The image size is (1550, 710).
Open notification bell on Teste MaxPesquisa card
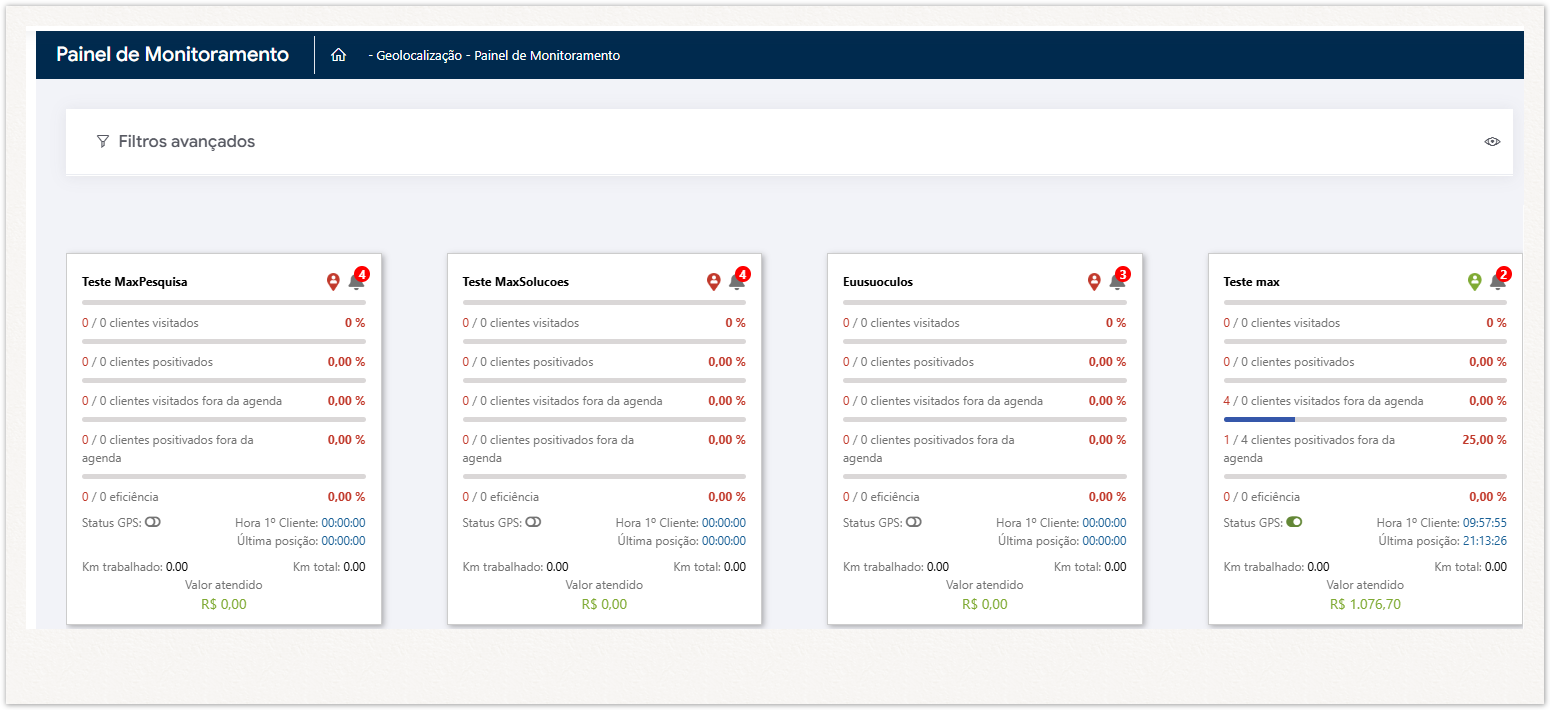point(356,283)
